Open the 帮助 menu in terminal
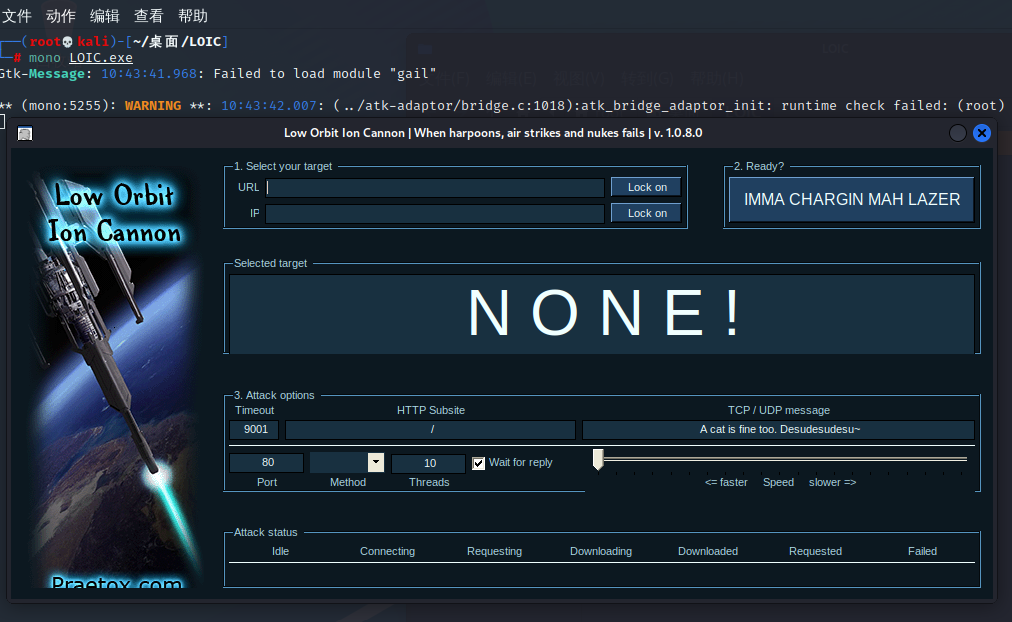The width and height of the screenshot is (1012, 622). [x=192, y=15]
